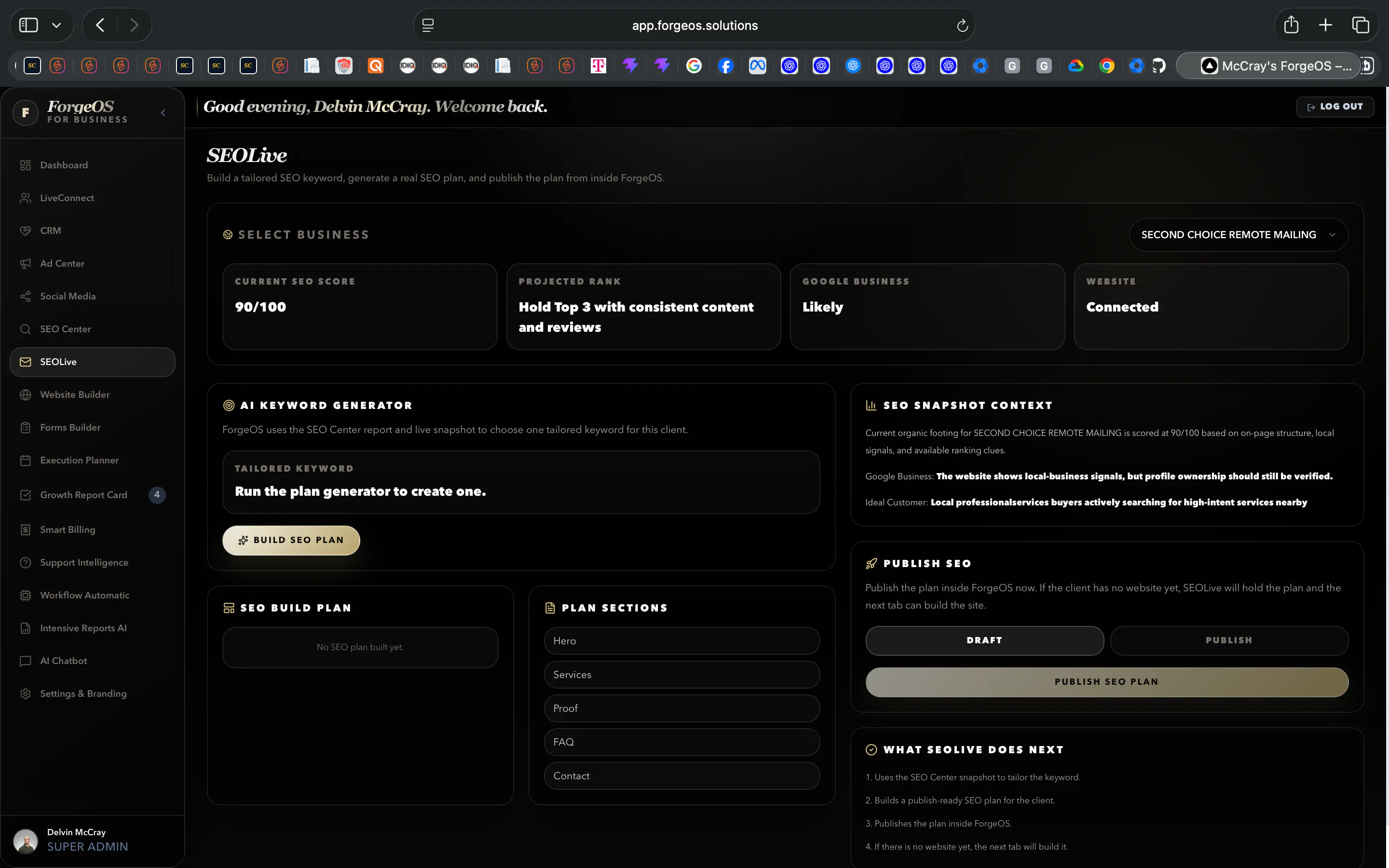Click the Workflow Automatic chip icon
The width and height of the screenshot is (1389, 868).
coord(25,596)
